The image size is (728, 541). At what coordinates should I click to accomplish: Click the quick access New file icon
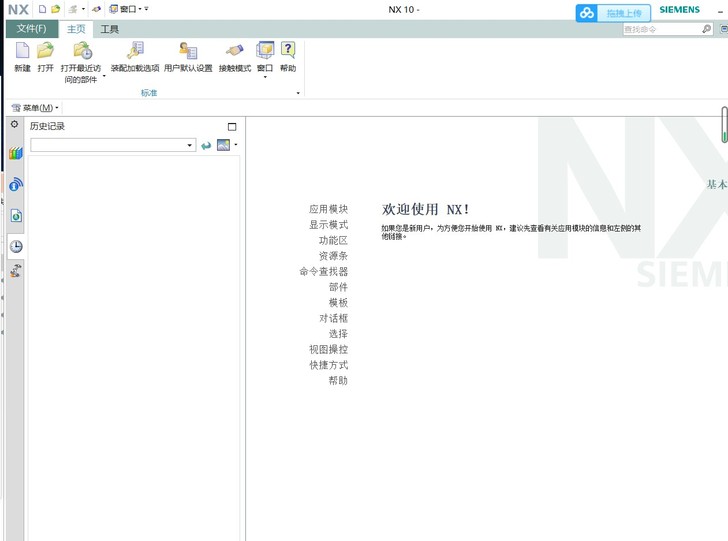click(x=42, y=9)
